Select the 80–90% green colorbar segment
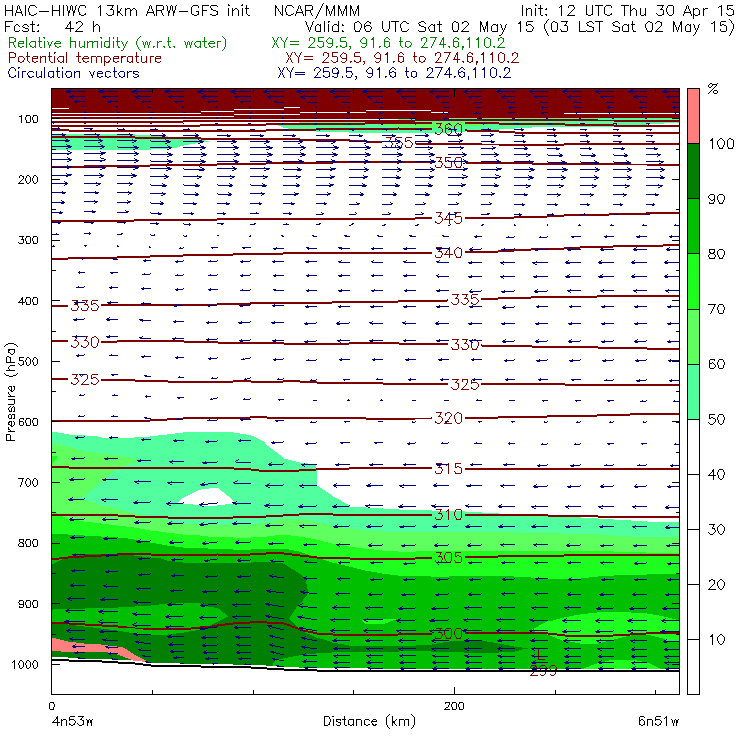Image resolution: width=740 pixels, height=740 pixels. tap(693, 226)
